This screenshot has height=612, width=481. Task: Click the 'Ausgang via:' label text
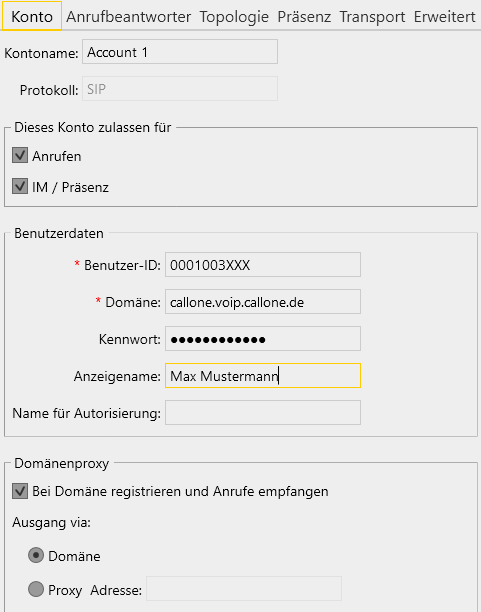tap(52, 522)
